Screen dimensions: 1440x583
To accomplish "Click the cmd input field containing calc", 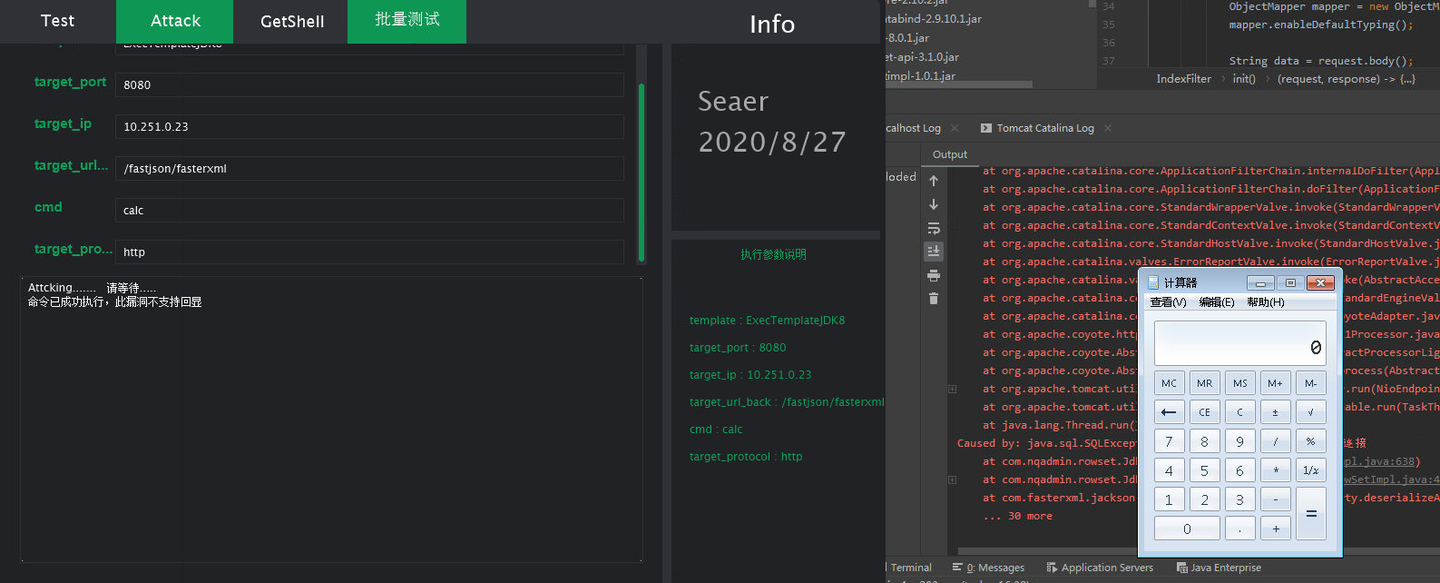I will [x=369, y=210].
